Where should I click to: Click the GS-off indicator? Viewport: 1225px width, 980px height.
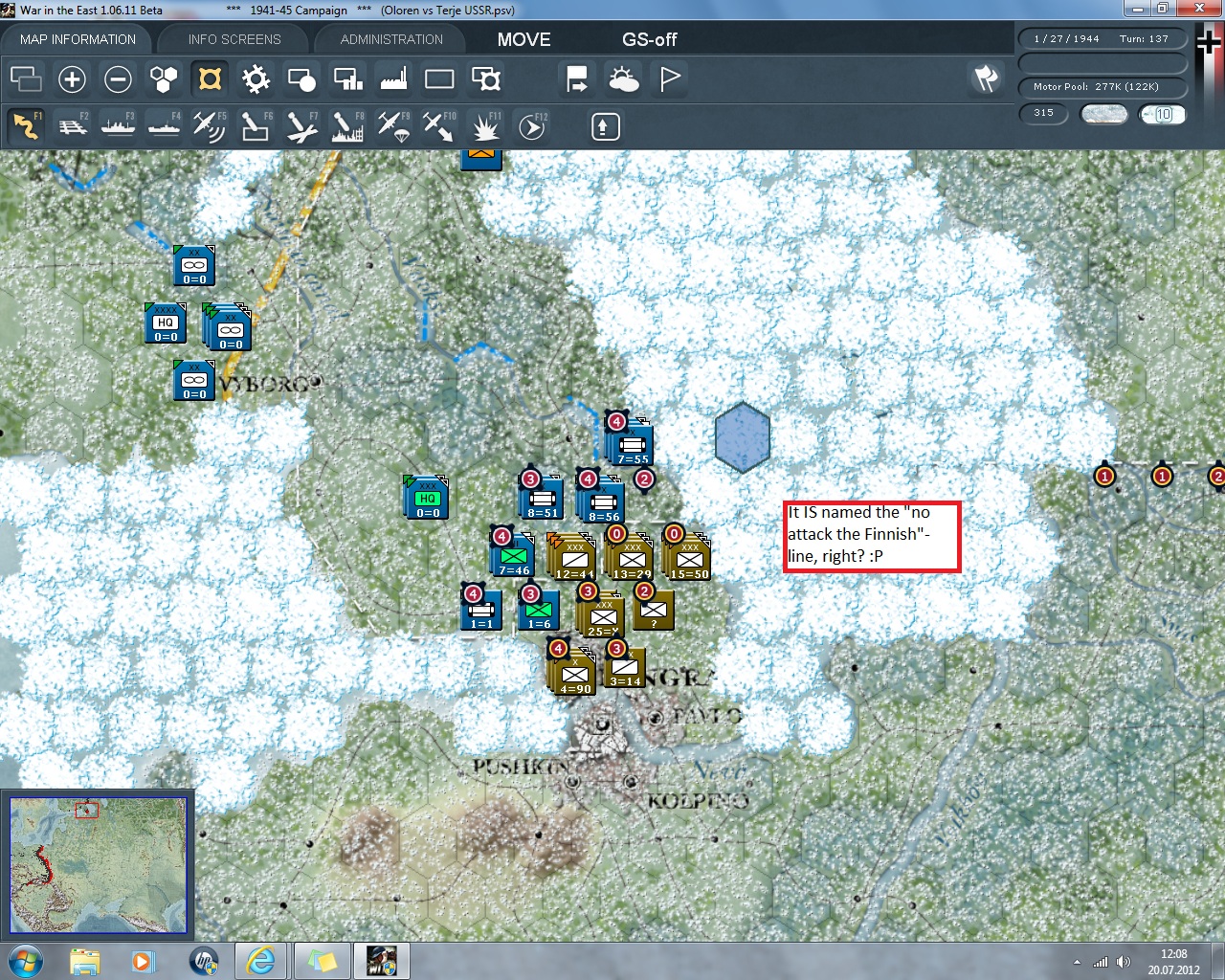[649, 39]
